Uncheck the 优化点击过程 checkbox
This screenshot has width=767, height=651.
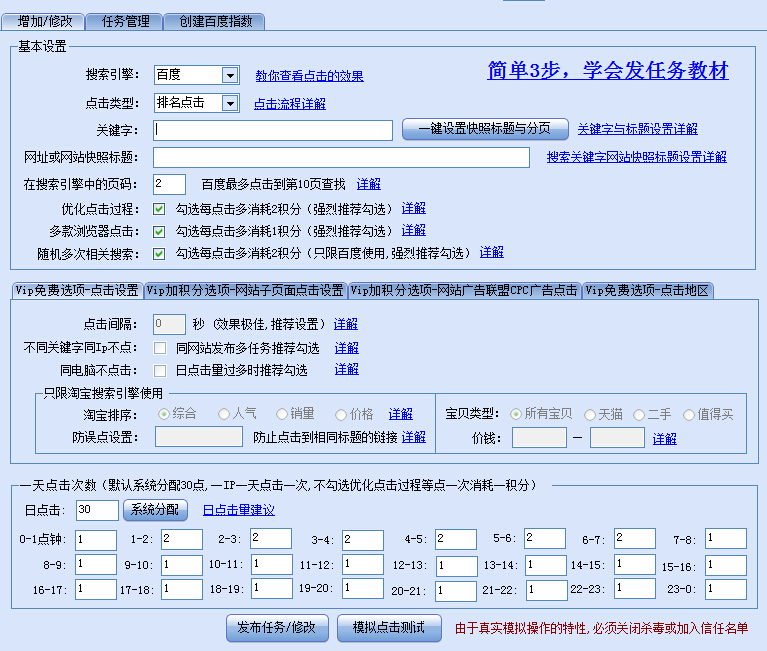click(159, 209)
